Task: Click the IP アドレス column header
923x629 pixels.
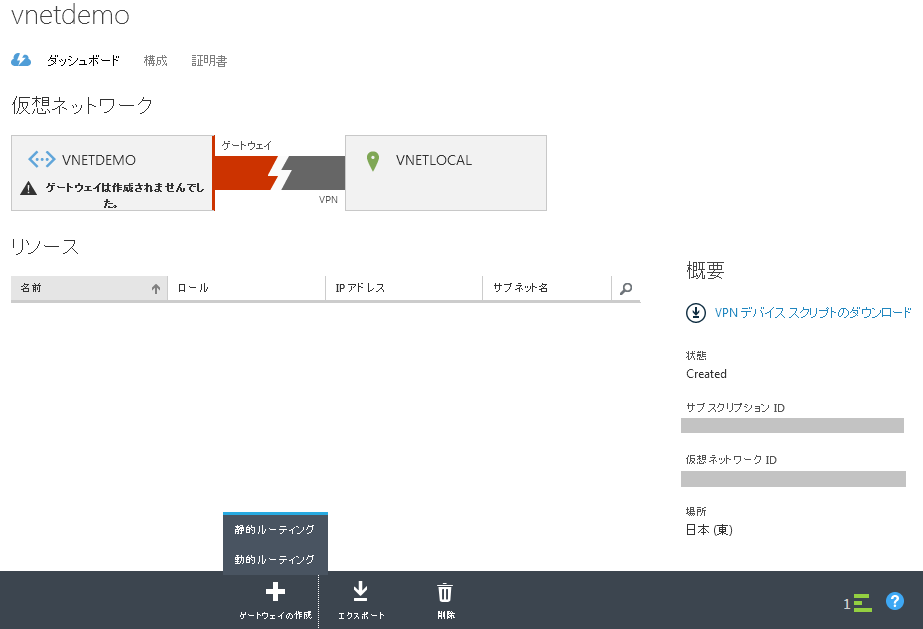Action: click(x=404, y=288)
